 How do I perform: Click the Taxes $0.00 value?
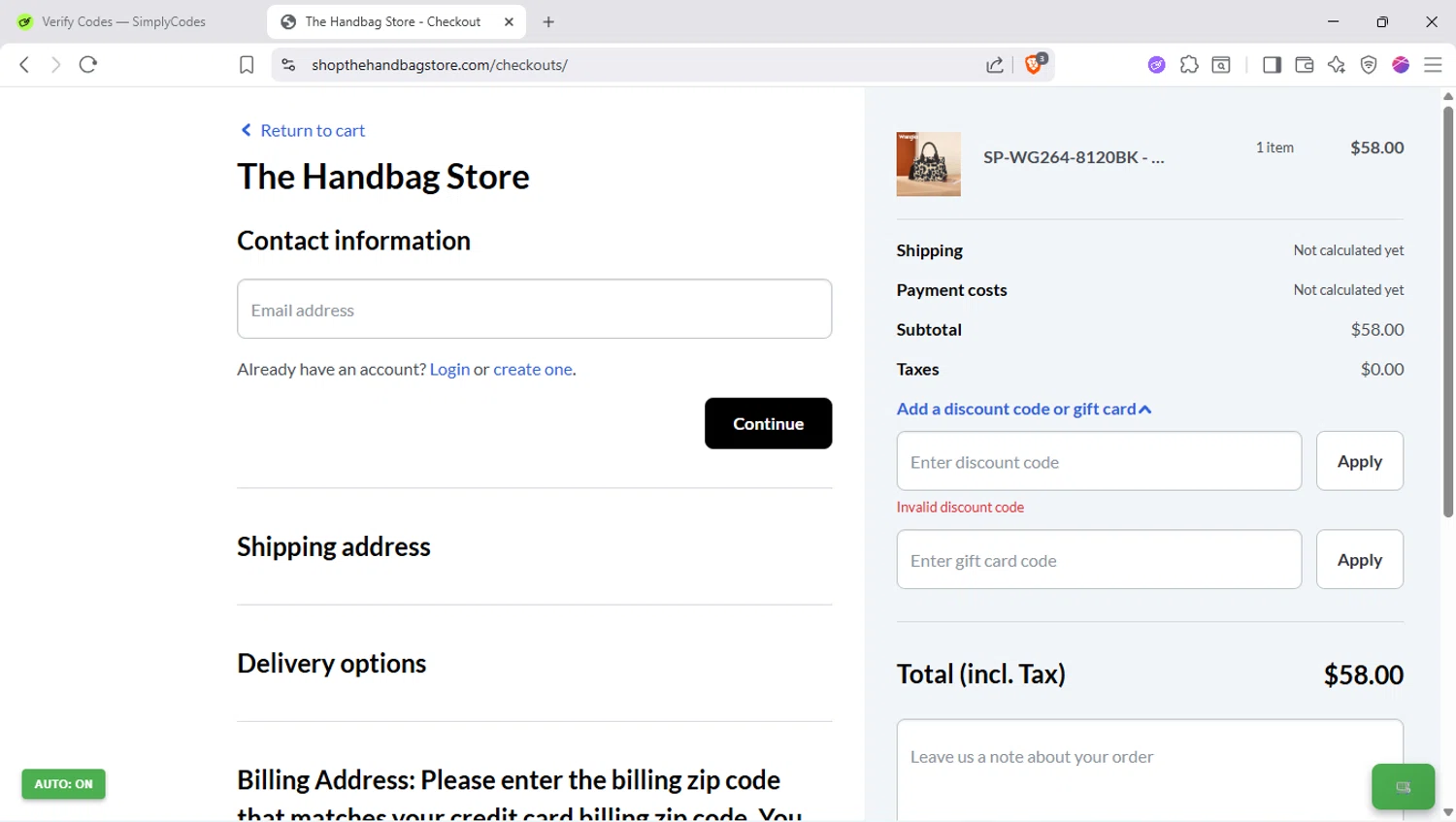click(1382, 369)
